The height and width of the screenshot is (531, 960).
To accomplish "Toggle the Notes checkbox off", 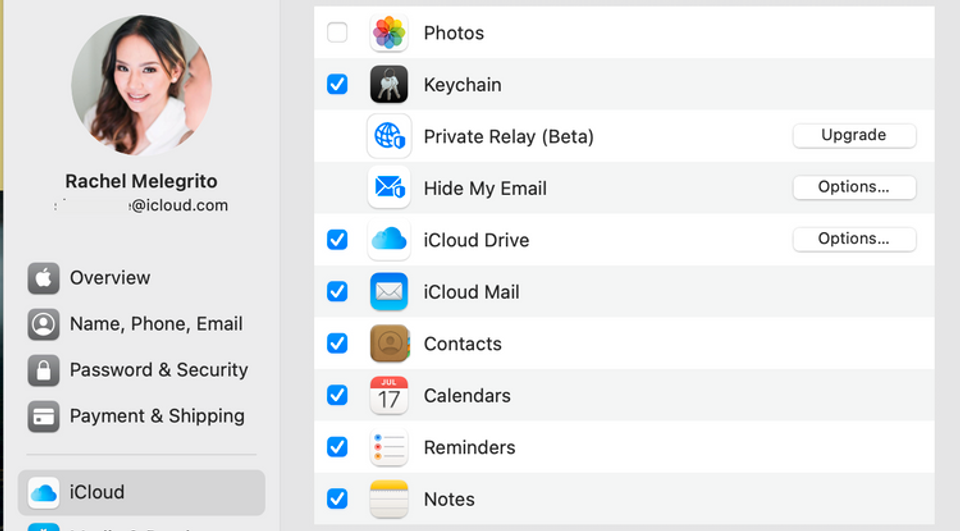I will [337, 499].
